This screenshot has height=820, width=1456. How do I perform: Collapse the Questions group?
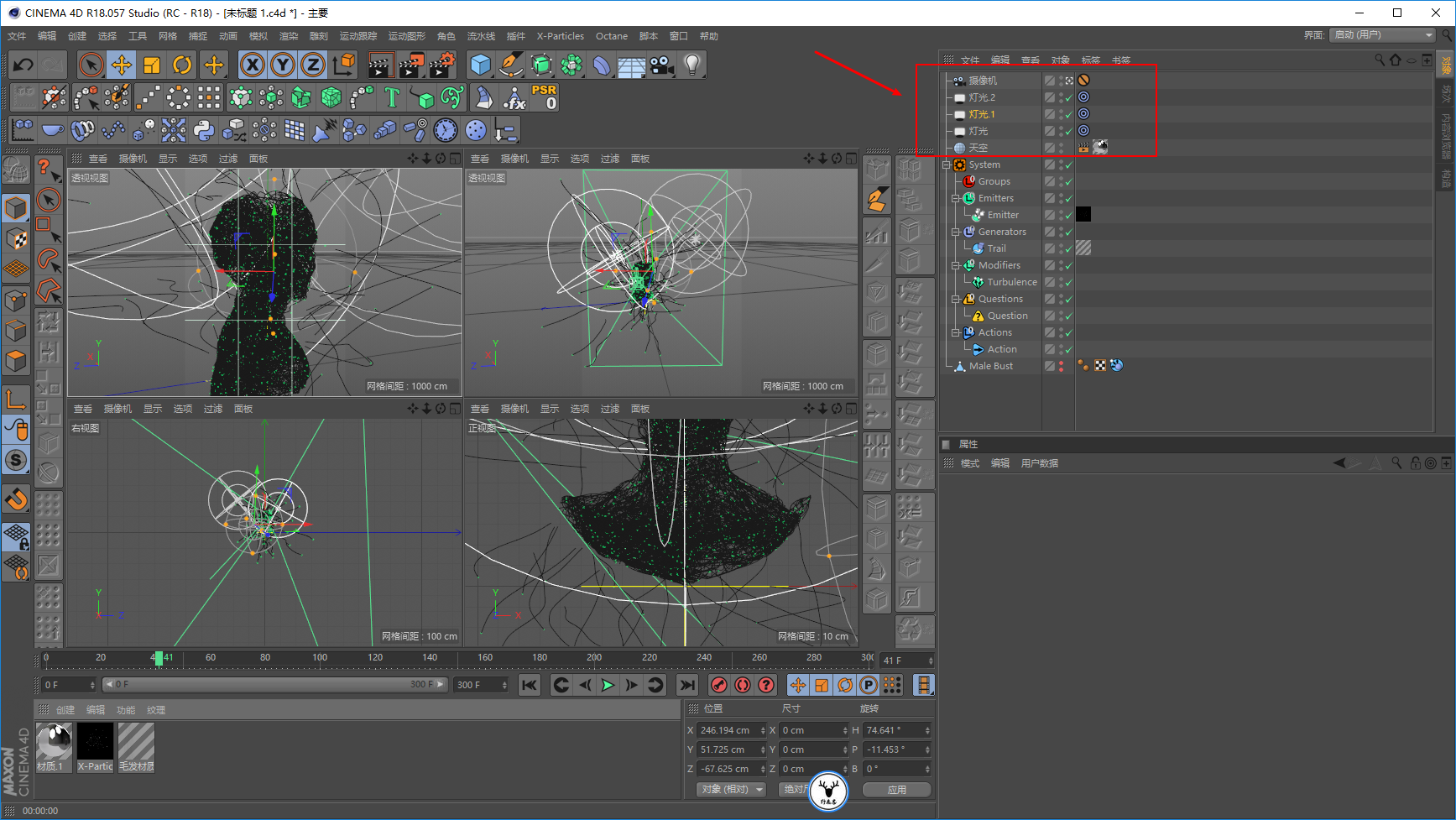click(956, 299)
